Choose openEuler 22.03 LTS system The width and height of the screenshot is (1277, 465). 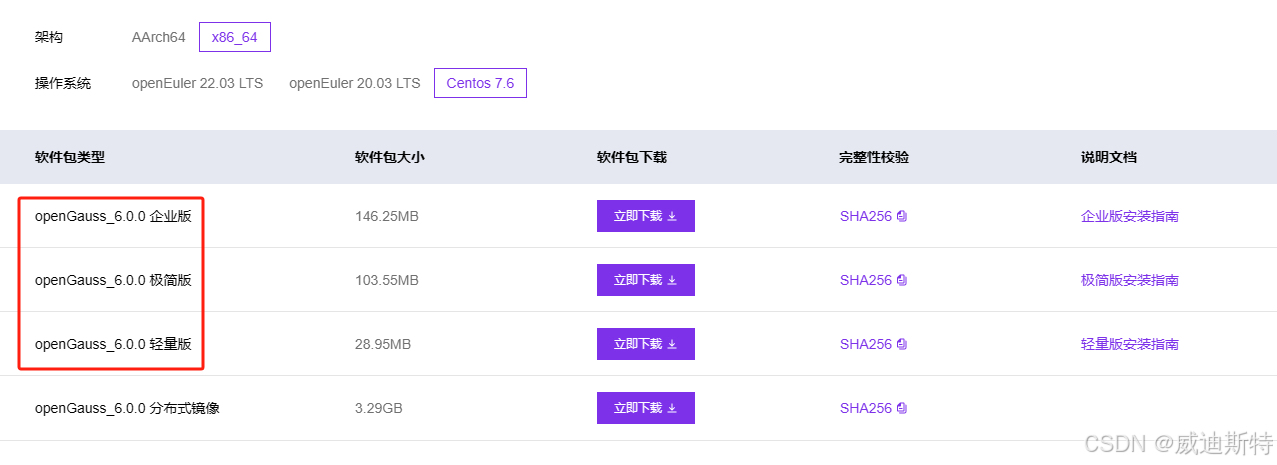tap(197, 83)
